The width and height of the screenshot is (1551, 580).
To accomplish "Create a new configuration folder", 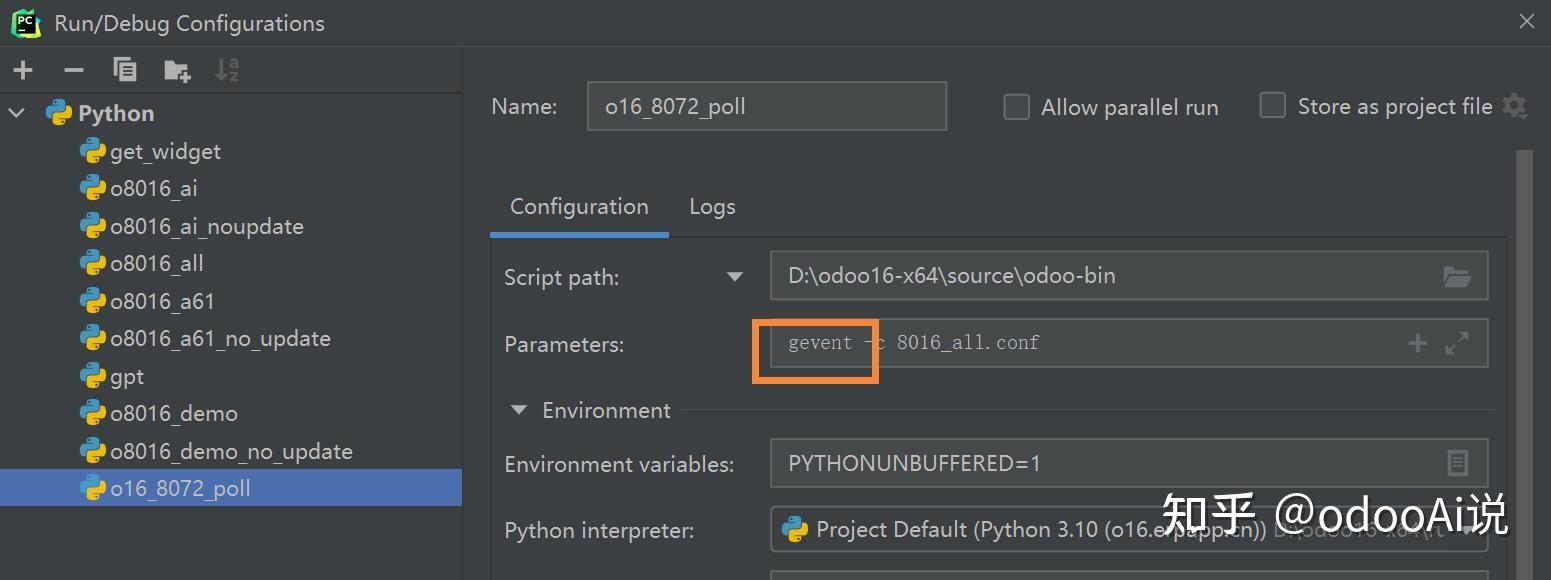I will click(177, 70).
